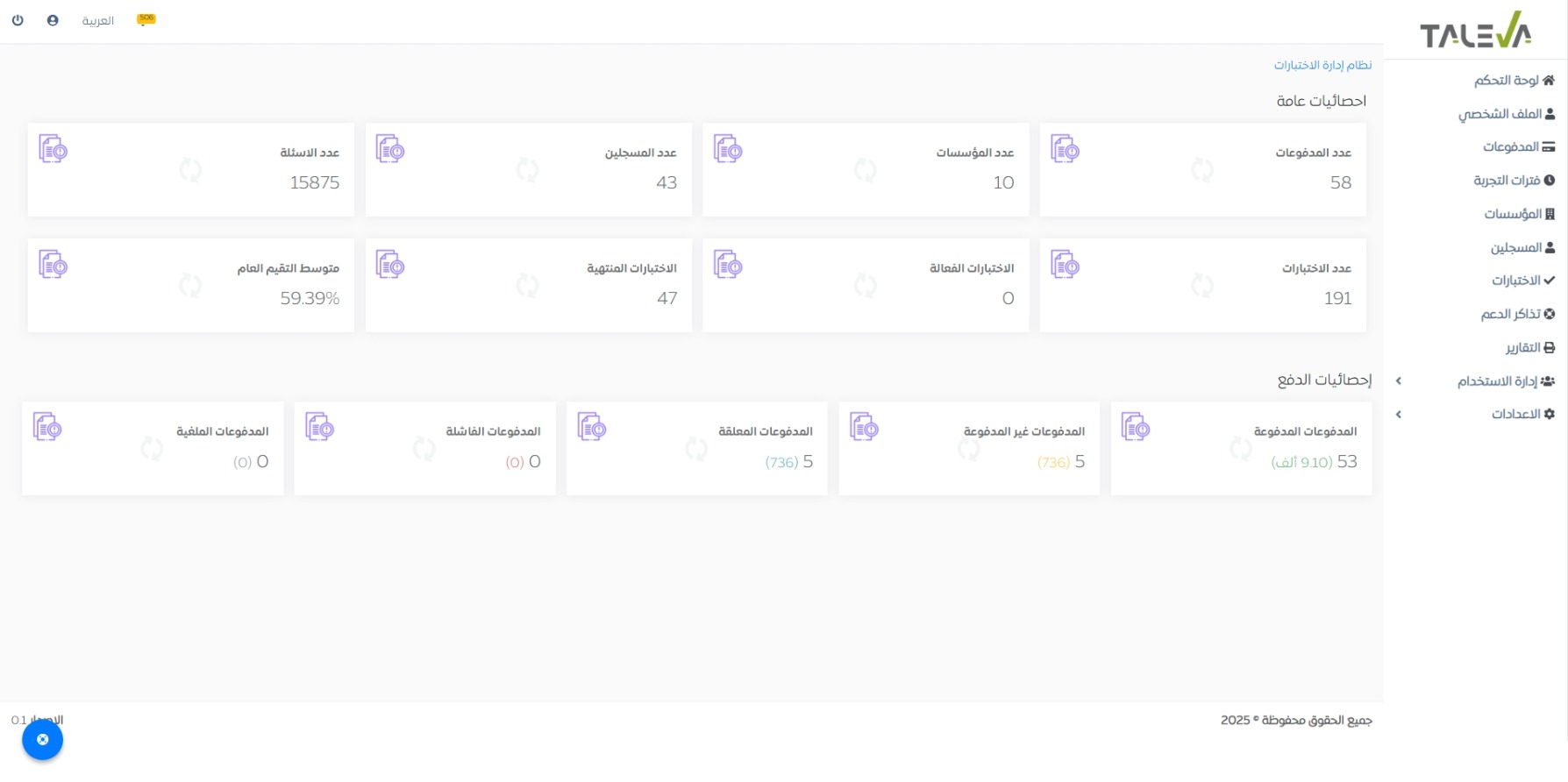Image resolution: width=1568 pixels, height=782 pixels.
Task: Click the value 47 under الاختبارات المنتهية
Action: [x=667, y=299]
